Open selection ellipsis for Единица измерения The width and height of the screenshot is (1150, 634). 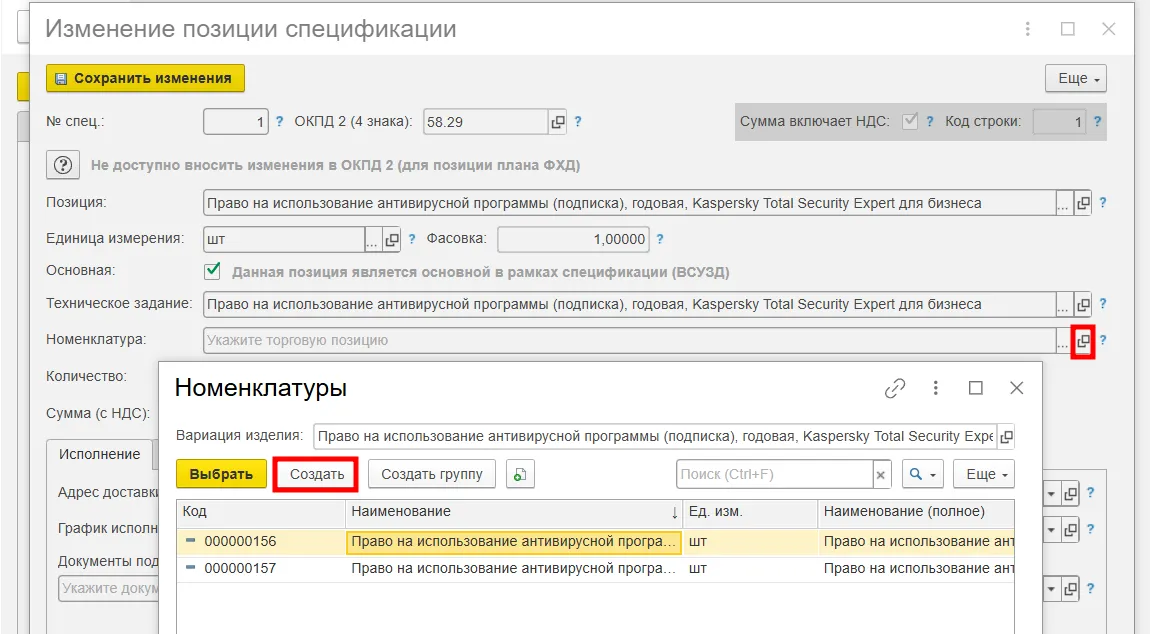click(x=373, y=240)
